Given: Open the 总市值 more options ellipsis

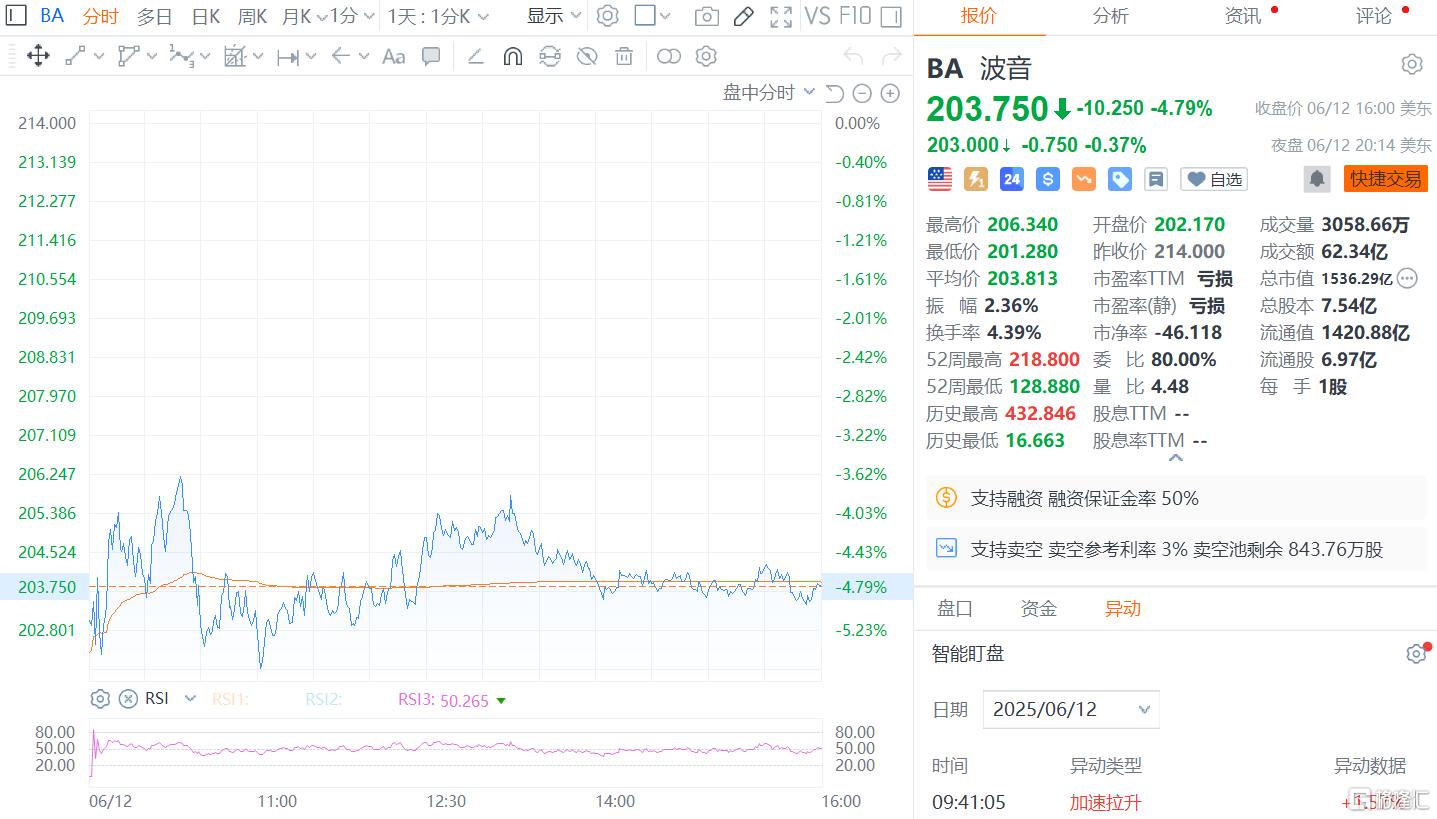Looking at the screenshot, I should (x=1408, y=278).
